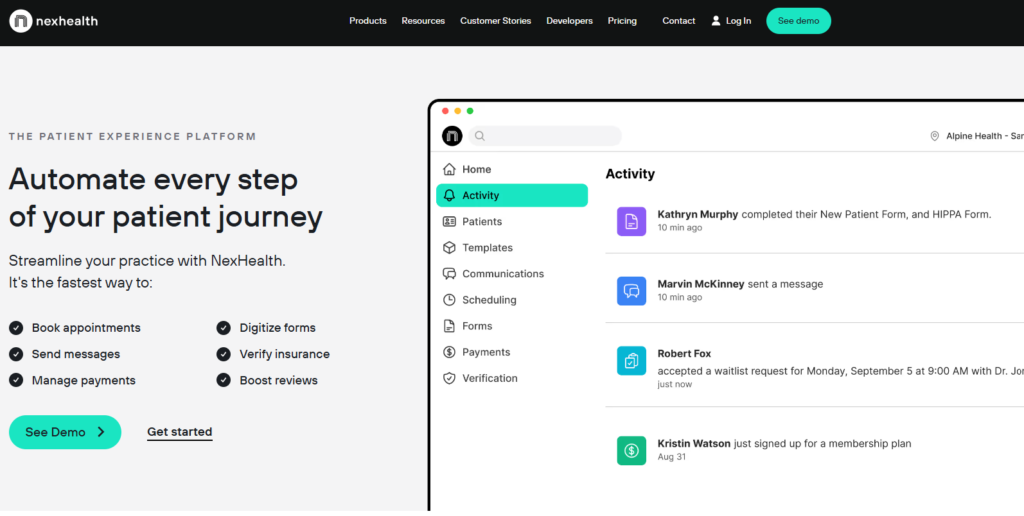Viewport: 1024px width, 516px height.
Task: Click the green macOS window dot
Action: tap(470, 111)
